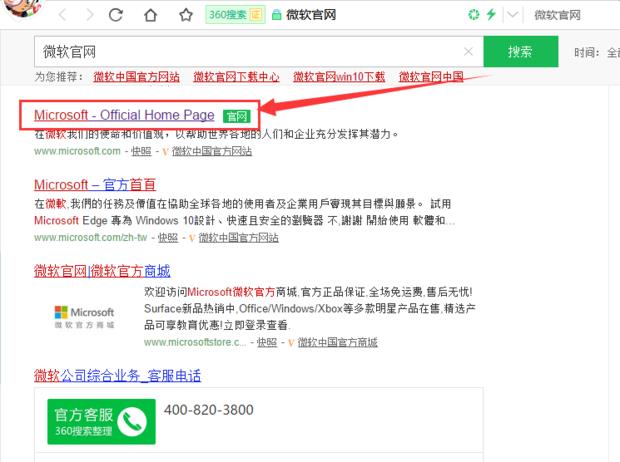Open 微软中国官方商城 verified link
This screenshot has height=462, width=620.
pos(337,342)
